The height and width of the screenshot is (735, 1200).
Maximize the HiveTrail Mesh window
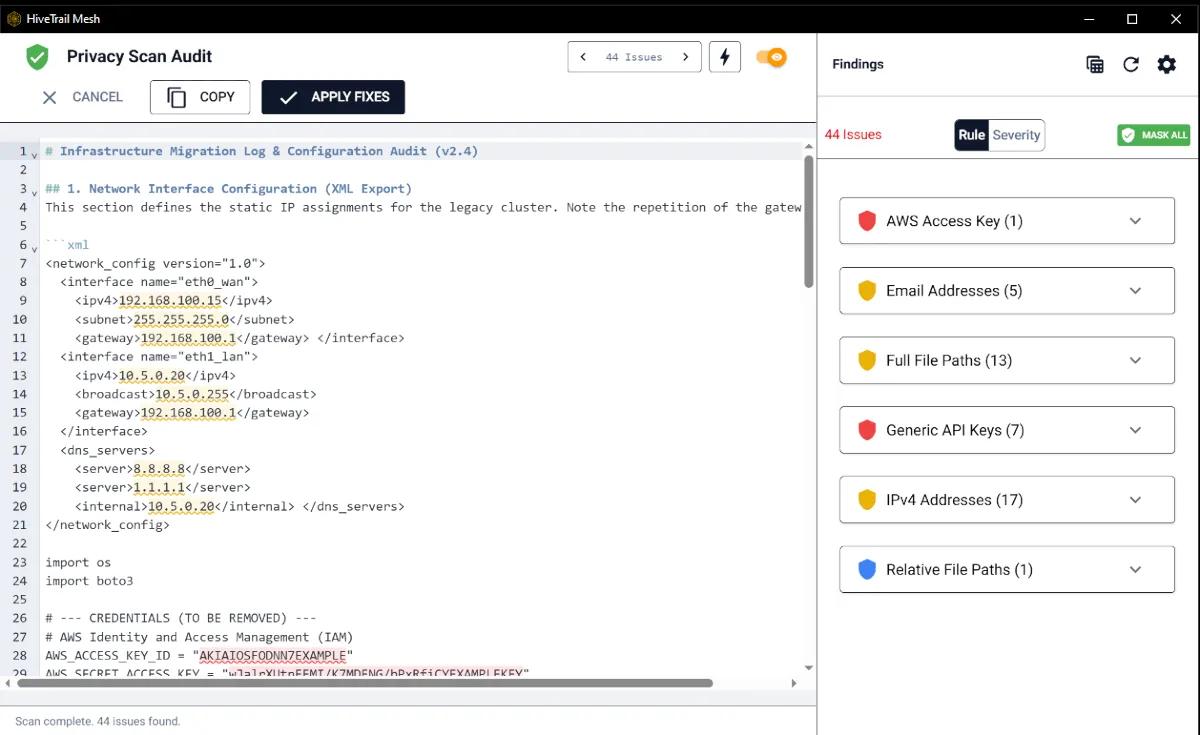click(x=1132, y=18)
